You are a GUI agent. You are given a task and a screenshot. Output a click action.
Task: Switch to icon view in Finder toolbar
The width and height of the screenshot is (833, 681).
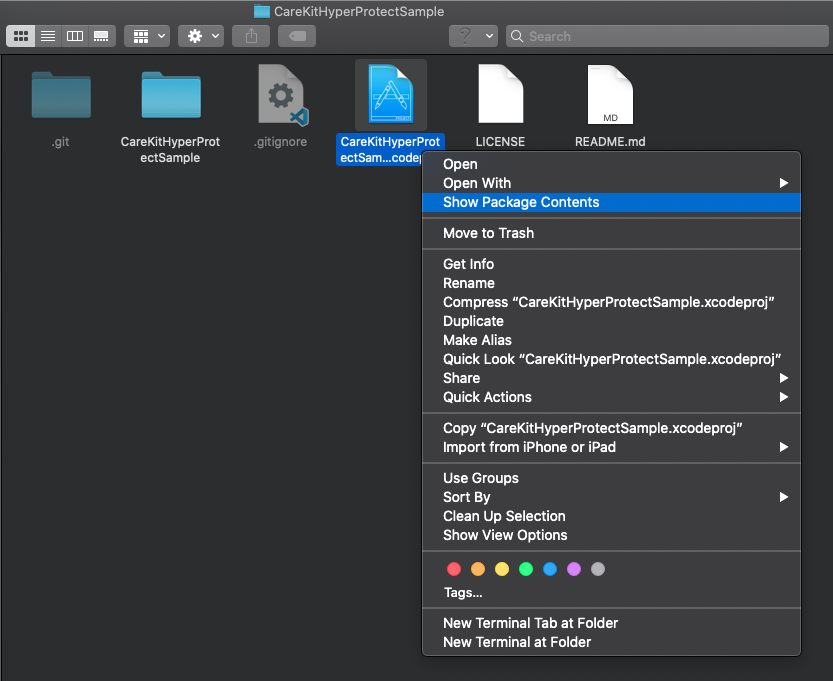pos(21,36)
